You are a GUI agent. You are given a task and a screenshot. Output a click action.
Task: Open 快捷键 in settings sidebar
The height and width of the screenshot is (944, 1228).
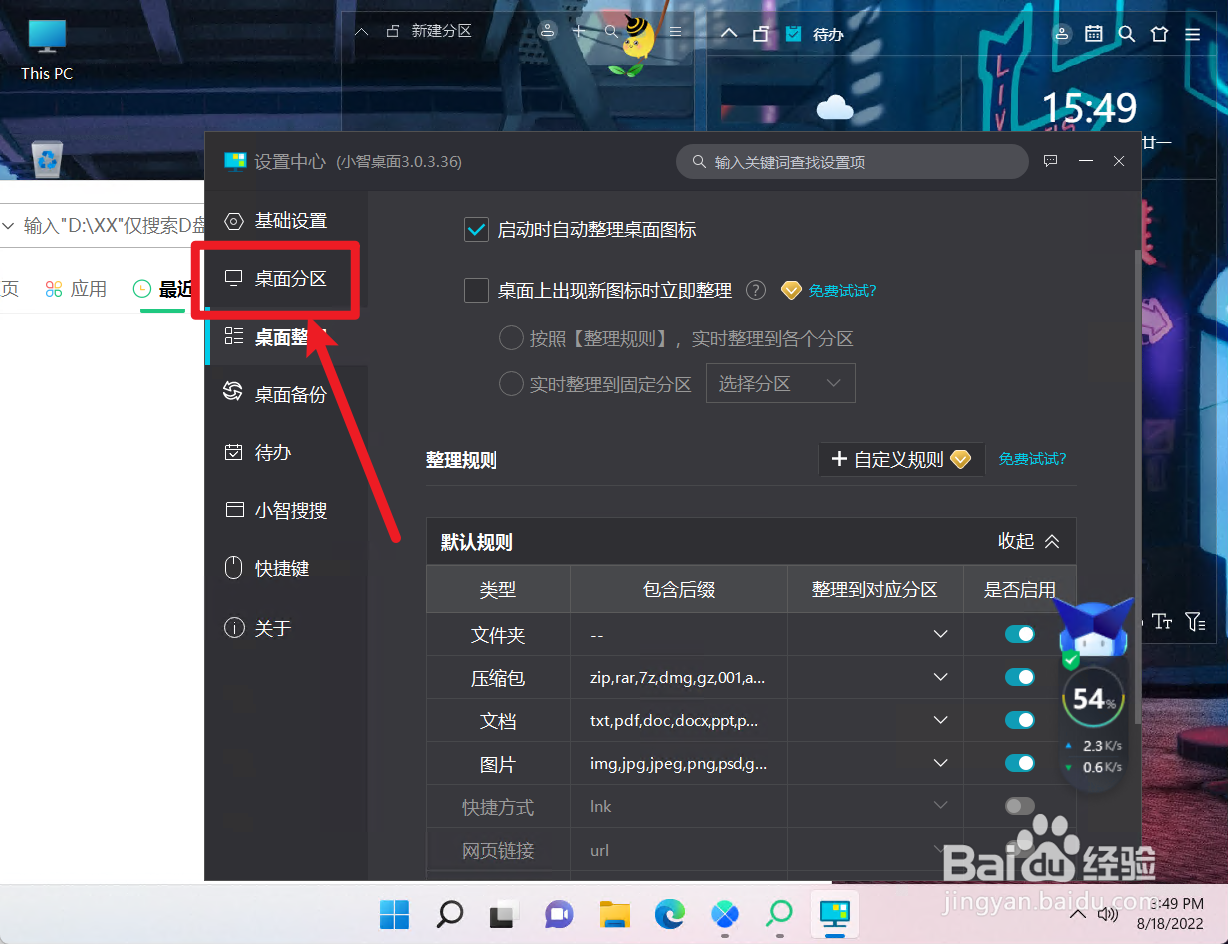point(287,568)
